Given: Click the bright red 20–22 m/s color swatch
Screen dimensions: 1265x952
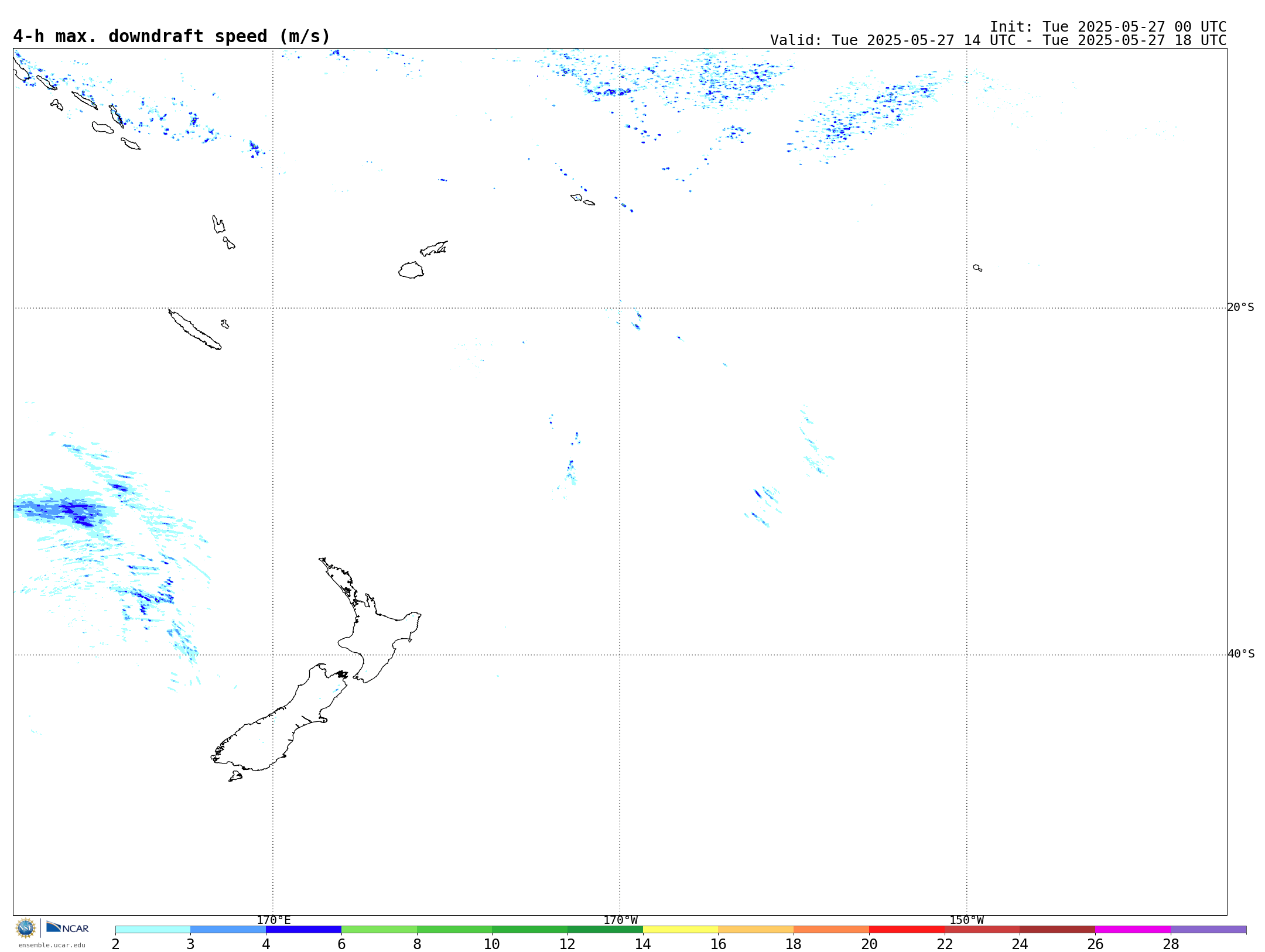Looking at the screenshot, I should pos(907,929).
